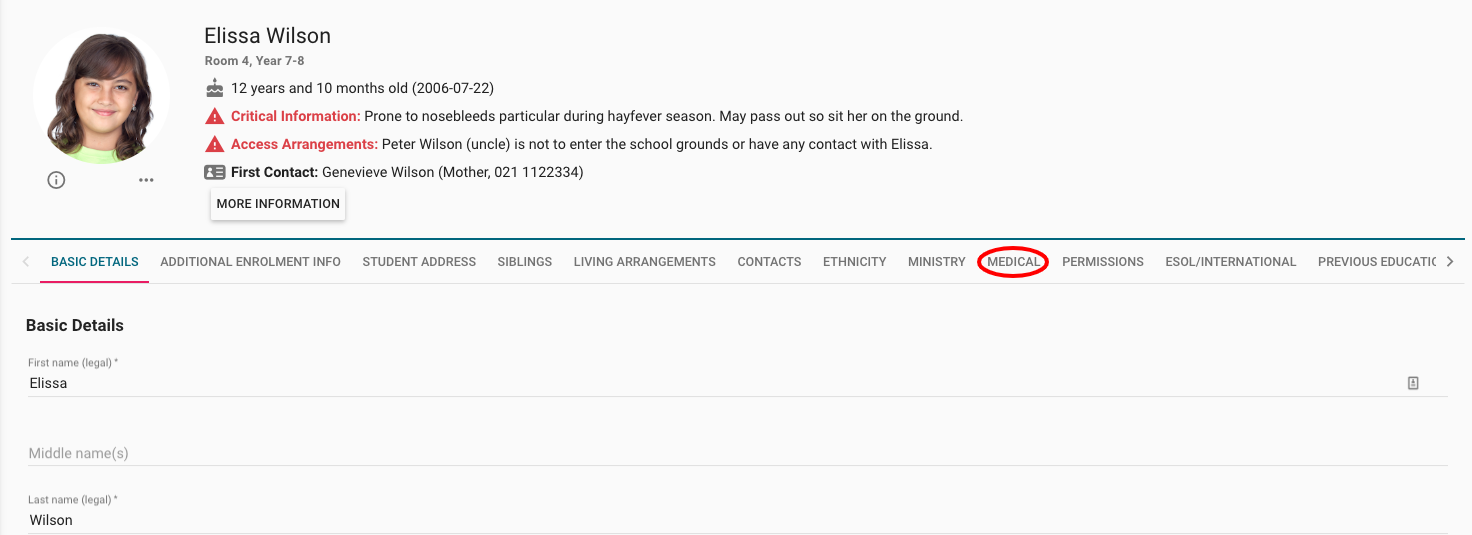Click the Critical Information warning triangle
Viewport: 1472px width, 535px height.
(x=214, y=116)
